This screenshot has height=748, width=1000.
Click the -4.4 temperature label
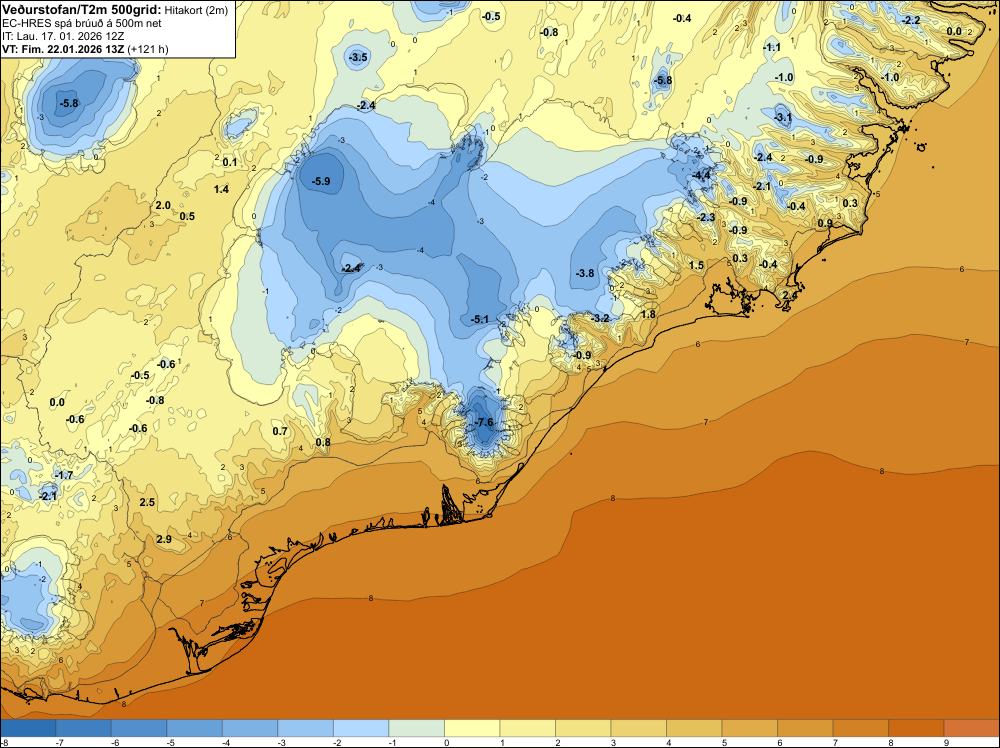coord(702,175)
